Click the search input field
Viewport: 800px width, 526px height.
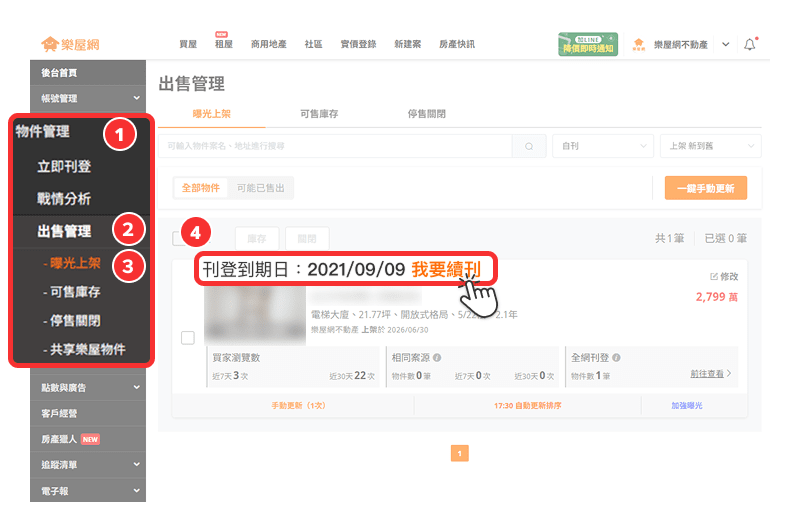[x=335, y=146]
